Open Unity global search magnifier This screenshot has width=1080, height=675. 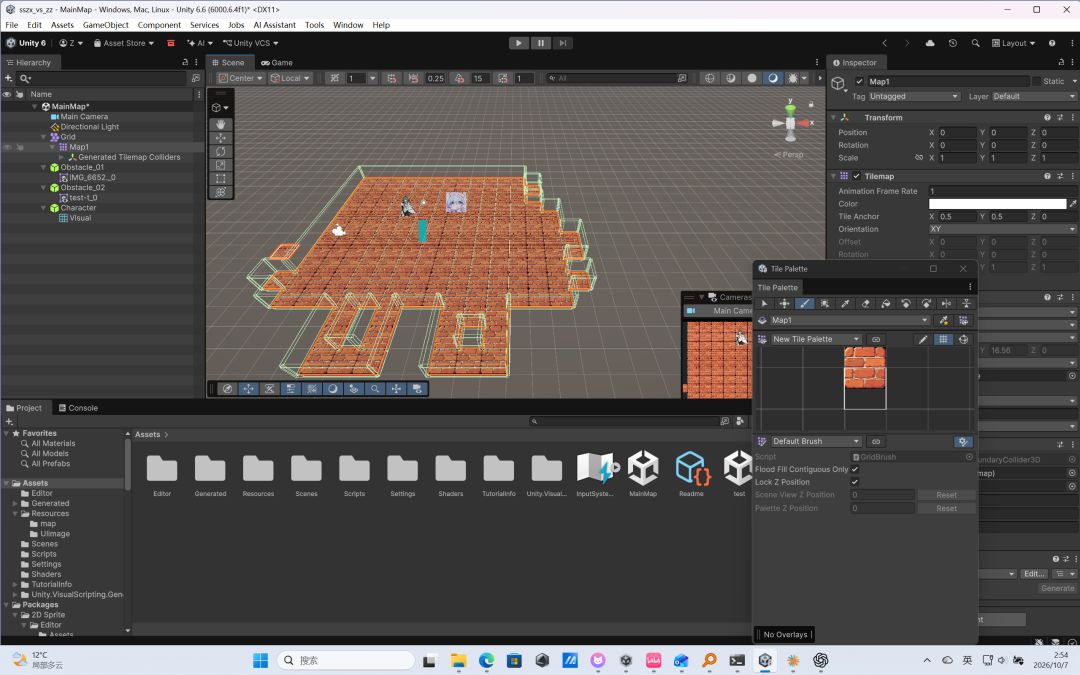(975, 43)
